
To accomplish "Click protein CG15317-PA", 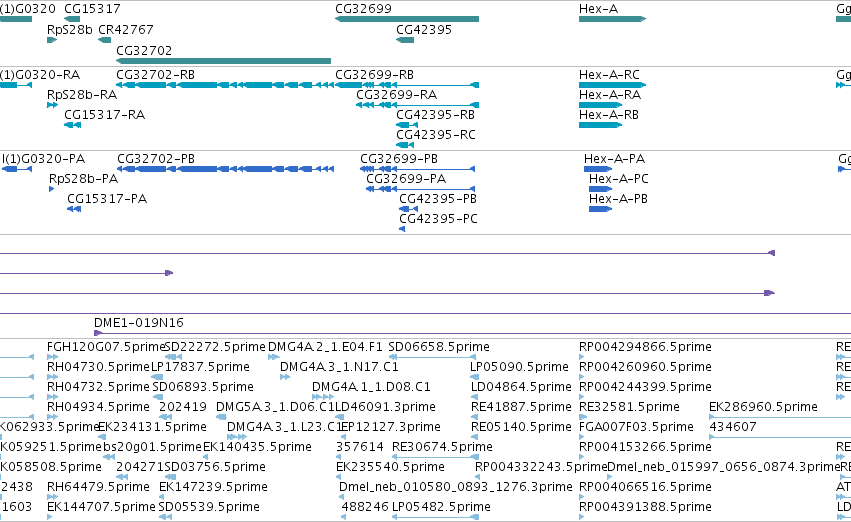I will 107,199.
